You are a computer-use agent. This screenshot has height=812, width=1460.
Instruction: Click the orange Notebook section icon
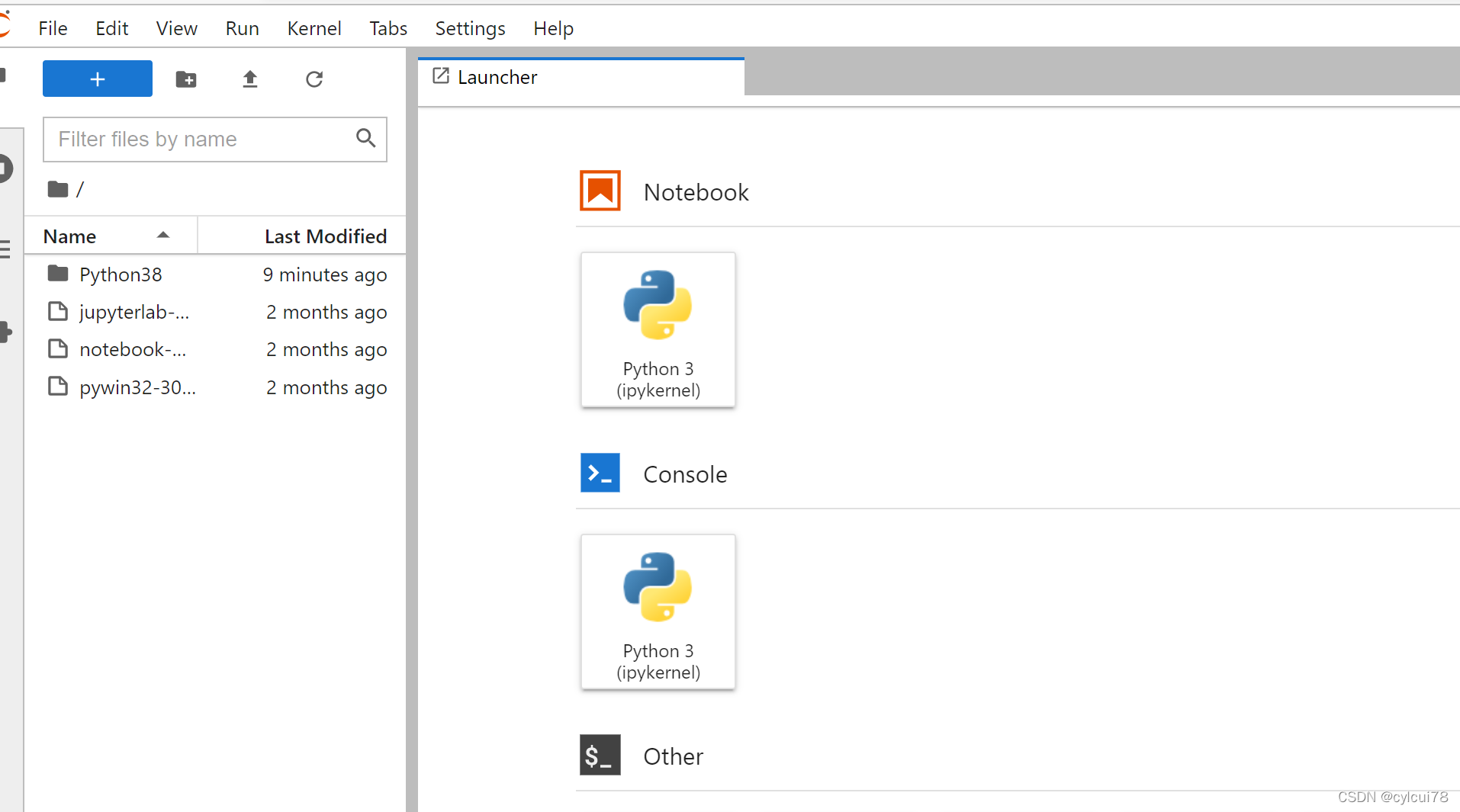[x=600, y=191]
